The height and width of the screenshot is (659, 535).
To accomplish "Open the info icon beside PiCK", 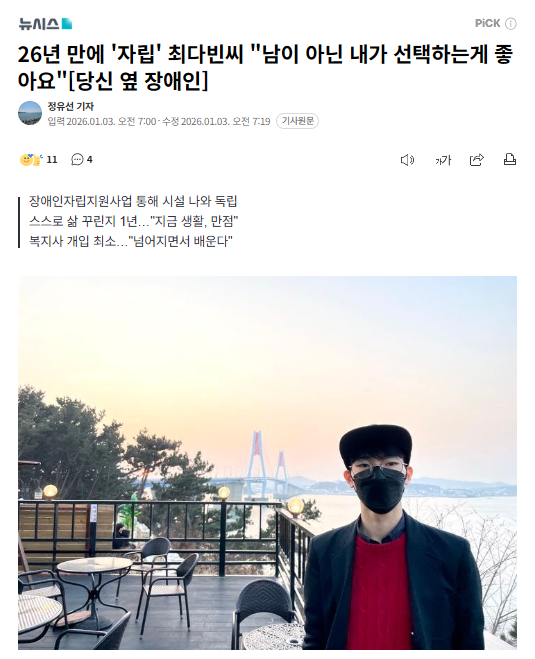I will (510, 24).
